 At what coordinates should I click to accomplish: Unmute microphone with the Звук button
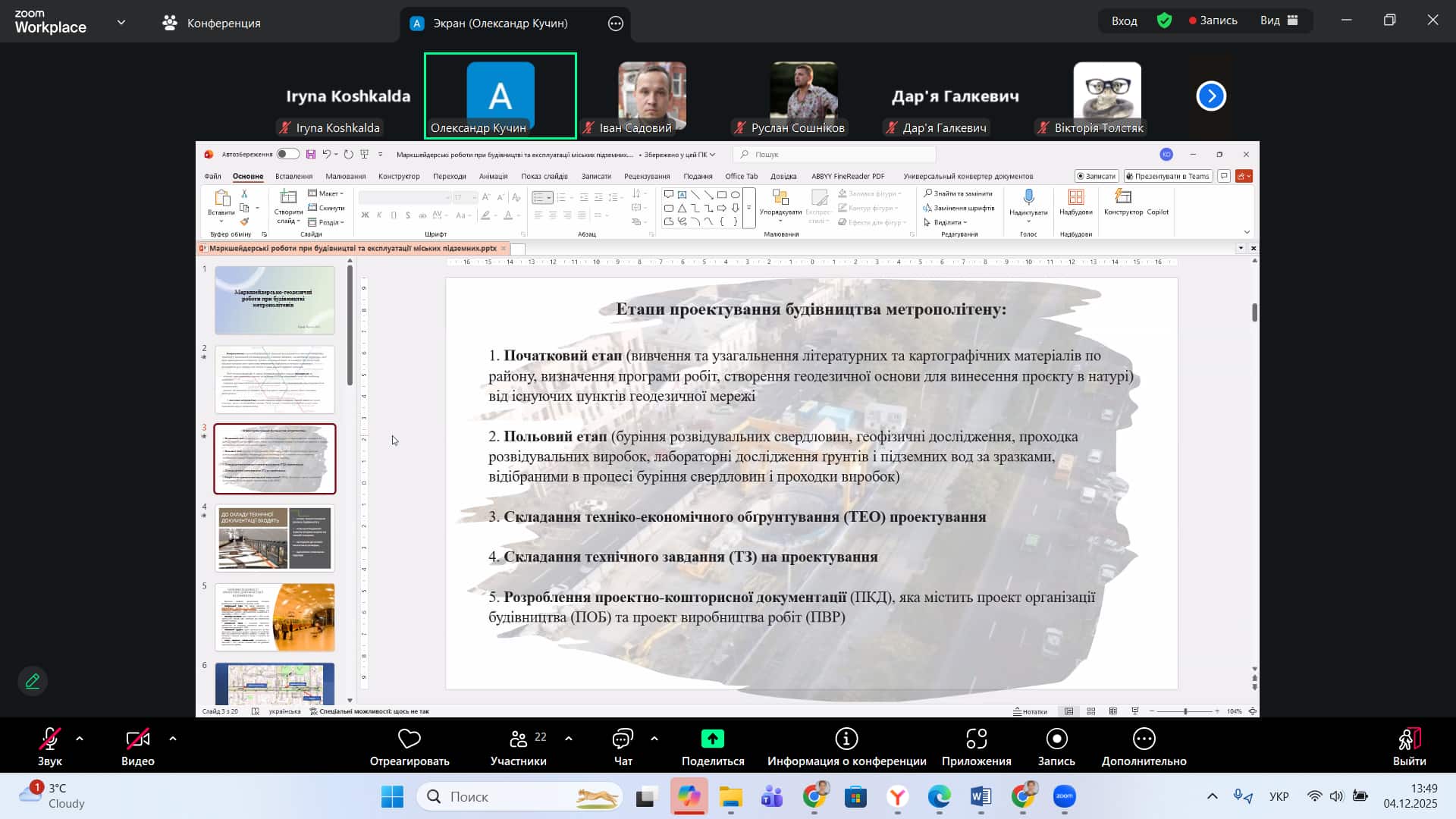click(50, 739)
